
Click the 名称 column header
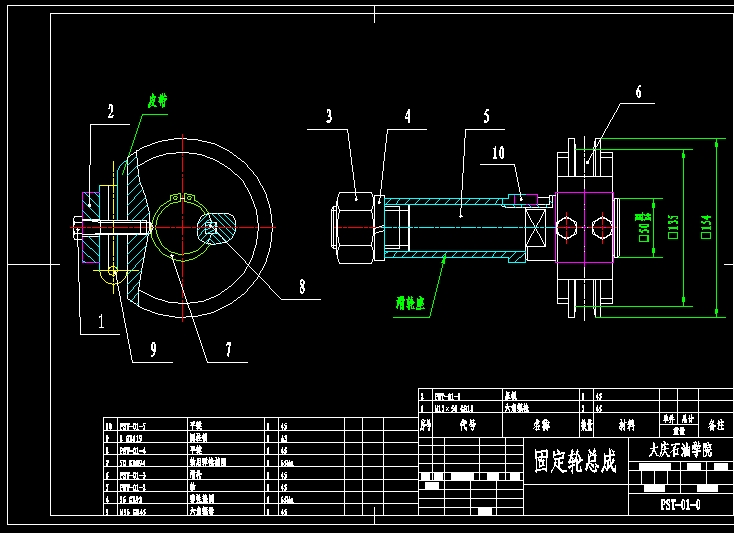[542, 425]
